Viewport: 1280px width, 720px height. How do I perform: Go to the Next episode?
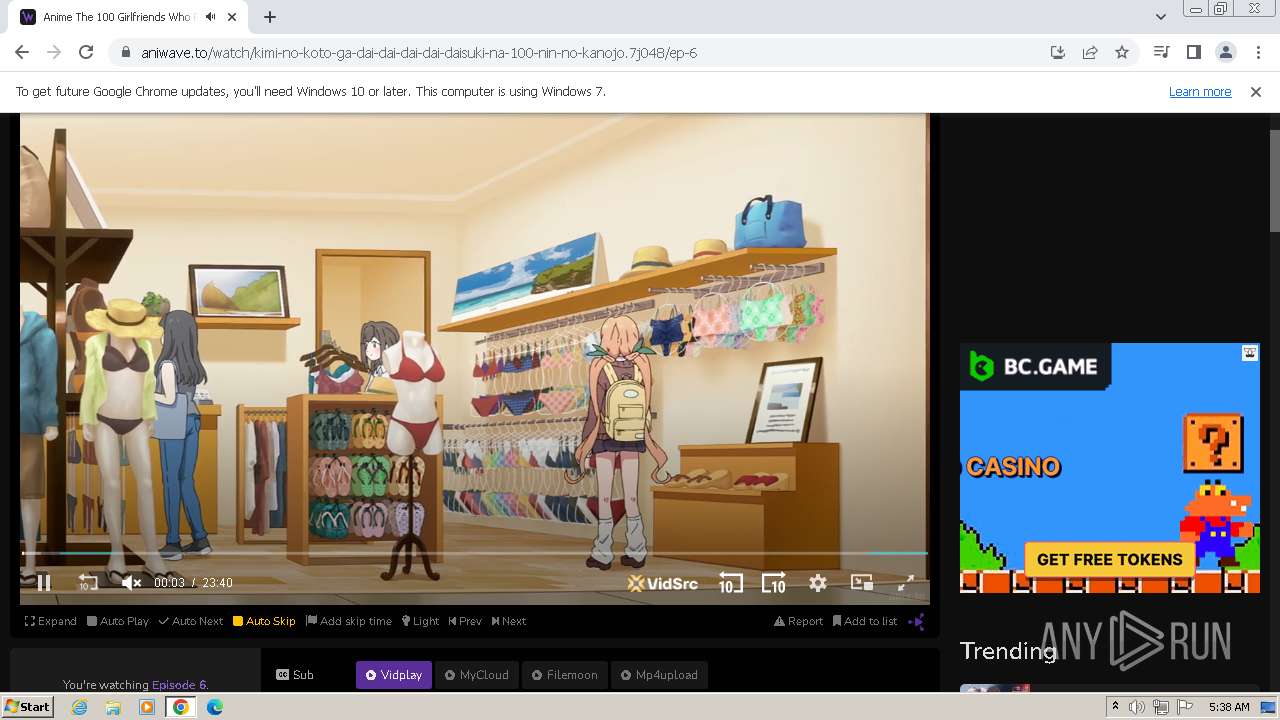tap(508, 621)
